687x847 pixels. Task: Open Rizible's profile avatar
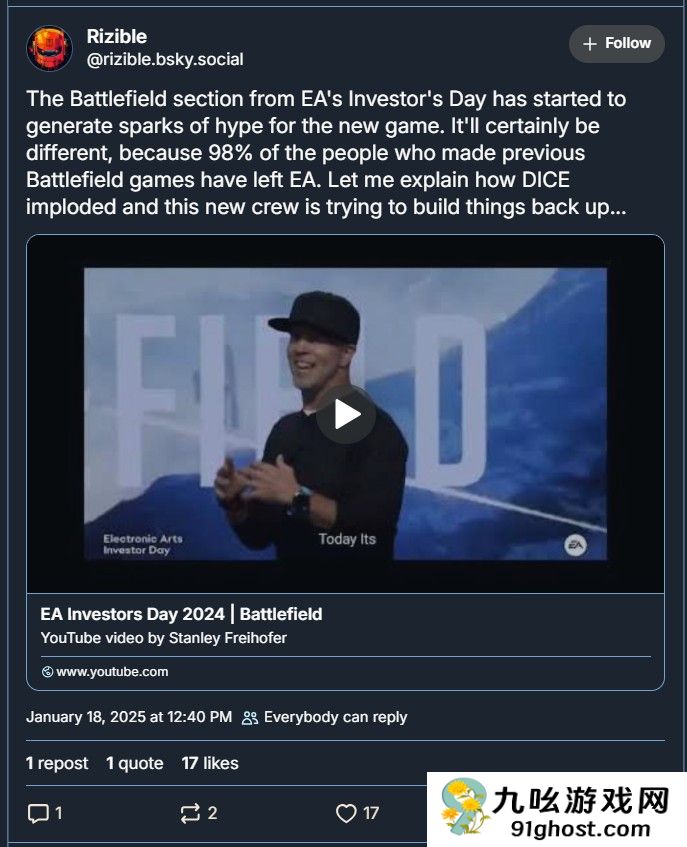coord(49,48)
